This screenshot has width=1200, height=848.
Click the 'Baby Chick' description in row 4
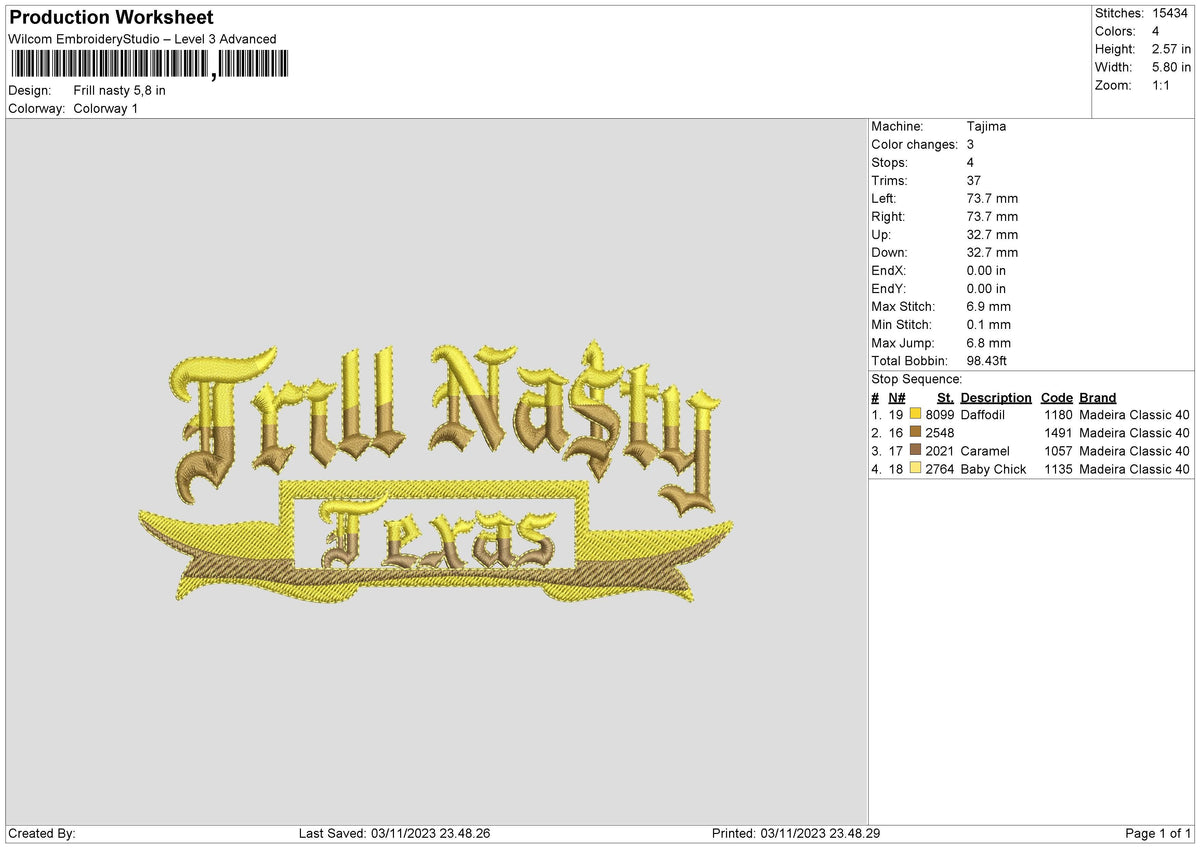coord(993,469)
